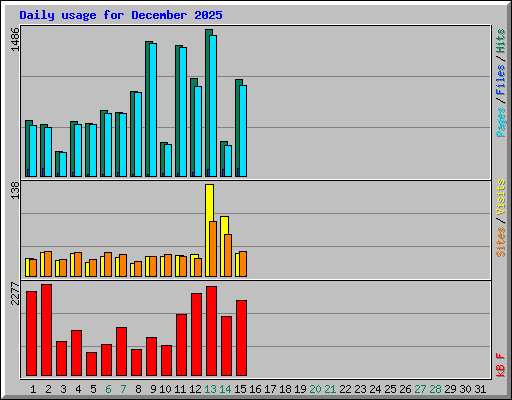This screenshot has height=400, width=512.
Task: Click the yellow visits bar for day 14
Action: [224, 246]
